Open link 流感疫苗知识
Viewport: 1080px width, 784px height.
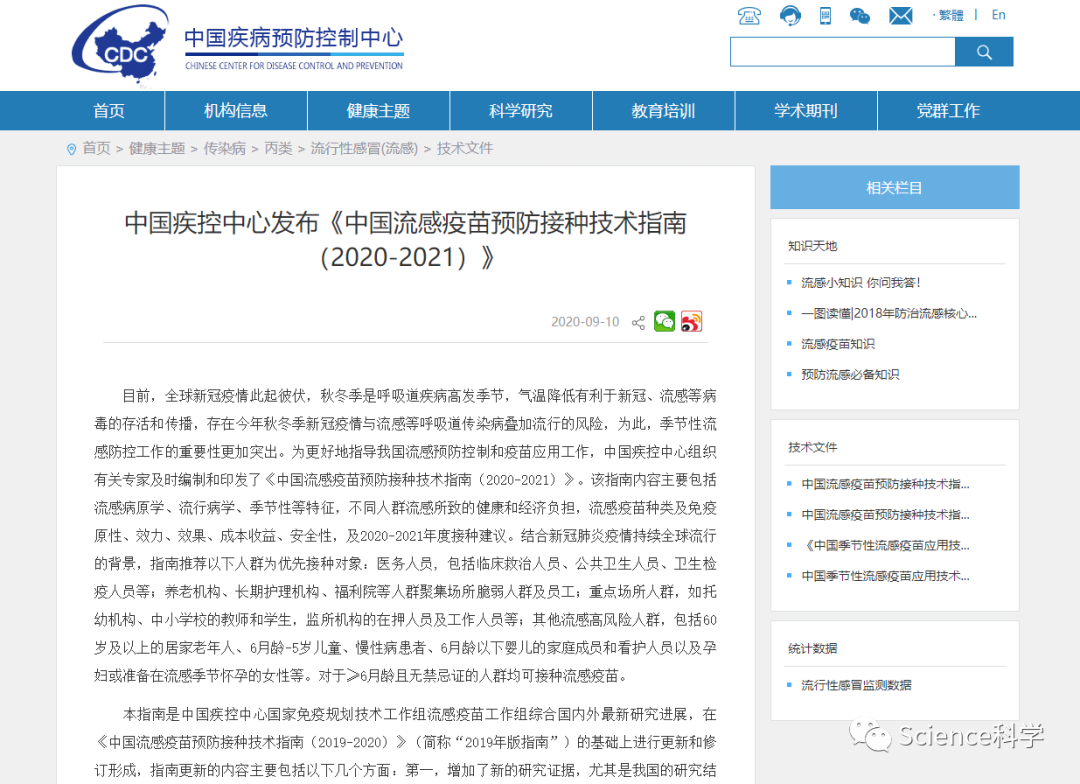[x=838, y=344]
